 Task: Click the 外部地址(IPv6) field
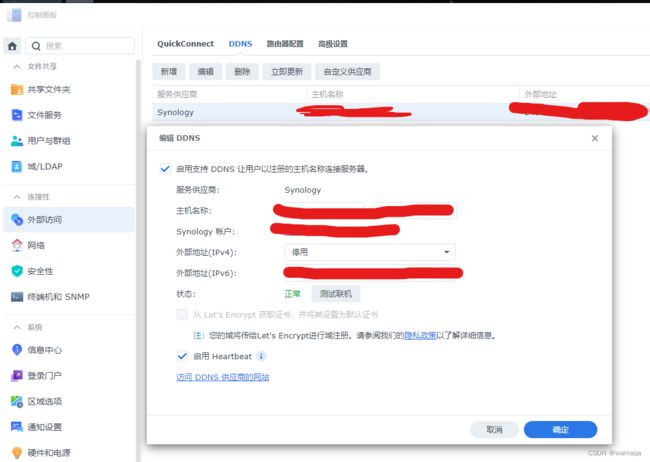click(x=371, y=273)
